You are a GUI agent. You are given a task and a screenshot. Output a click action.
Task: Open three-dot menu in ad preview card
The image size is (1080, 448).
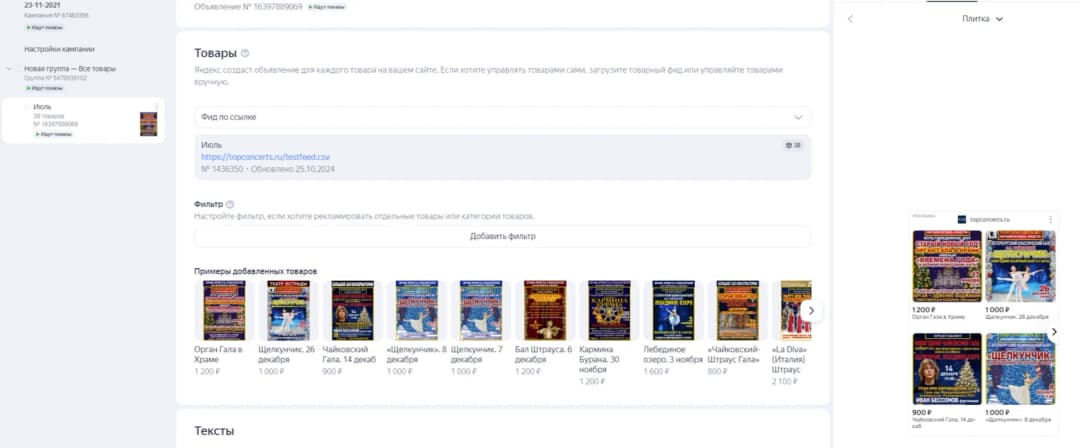click(1050, 219)
